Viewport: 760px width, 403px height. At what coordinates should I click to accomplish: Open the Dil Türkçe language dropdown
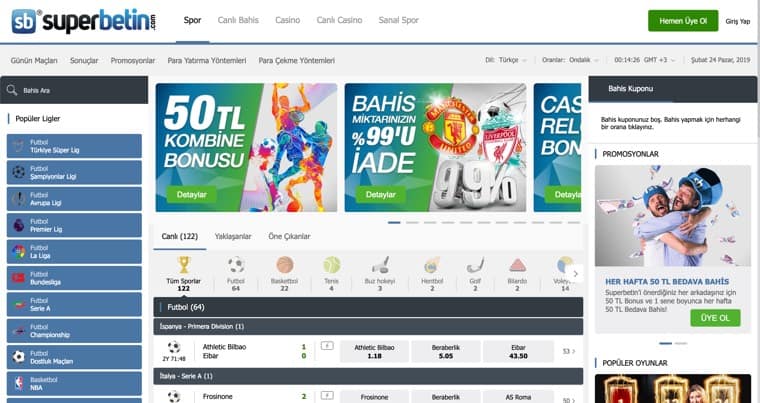click(x=506, y=60)
